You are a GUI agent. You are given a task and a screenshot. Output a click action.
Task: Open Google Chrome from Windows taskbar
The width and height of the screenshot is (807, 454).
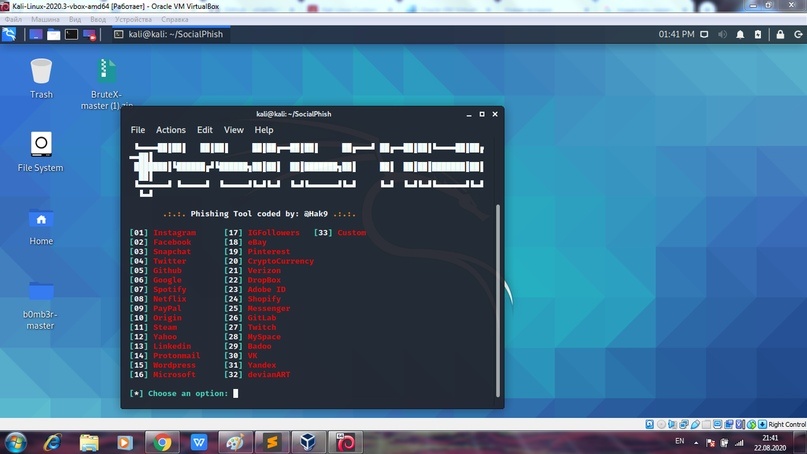click(163, 443)
